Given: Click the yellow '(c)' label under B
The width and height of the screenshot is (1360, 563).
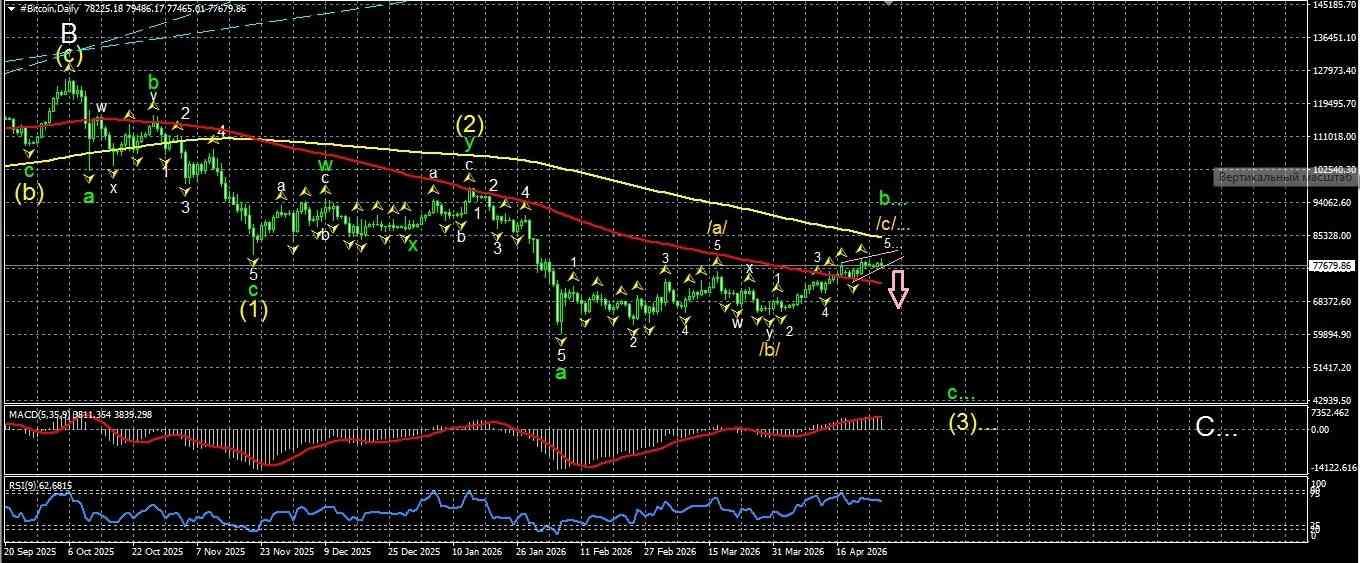Looking at the screenshot, I should pyautogui.click(x=69, y=56).
